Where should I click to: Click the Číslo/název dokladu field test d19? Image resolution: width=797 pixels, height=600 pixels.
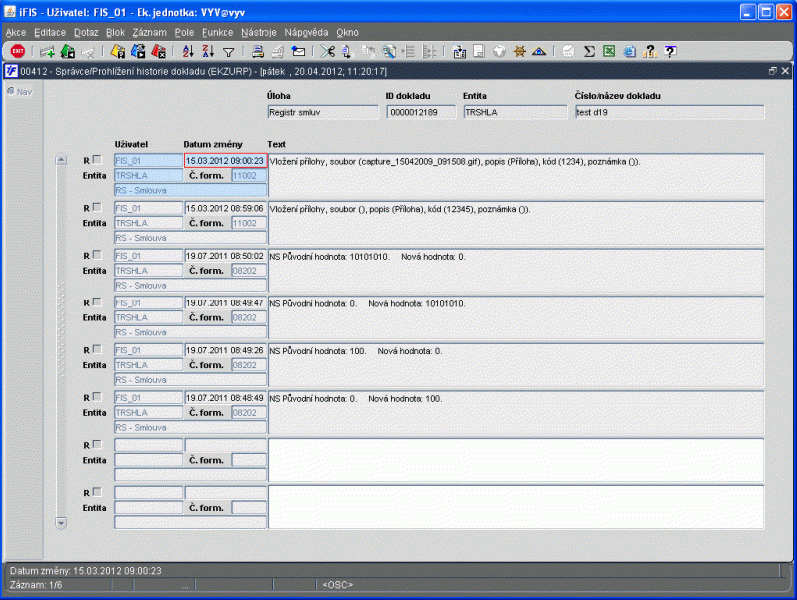point(669,112)
